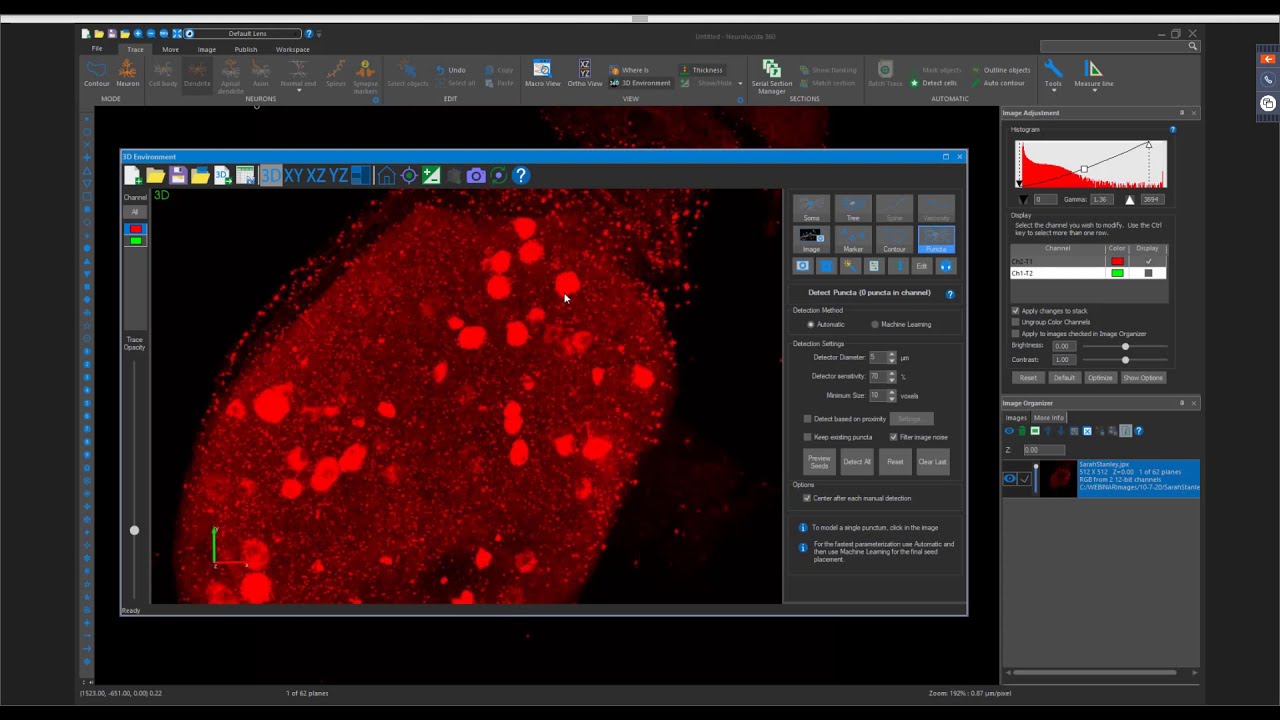Viewport: 1280px width, 720px height.
Task: Select Machine Learning detection method
Action: [x=901, y=324]
